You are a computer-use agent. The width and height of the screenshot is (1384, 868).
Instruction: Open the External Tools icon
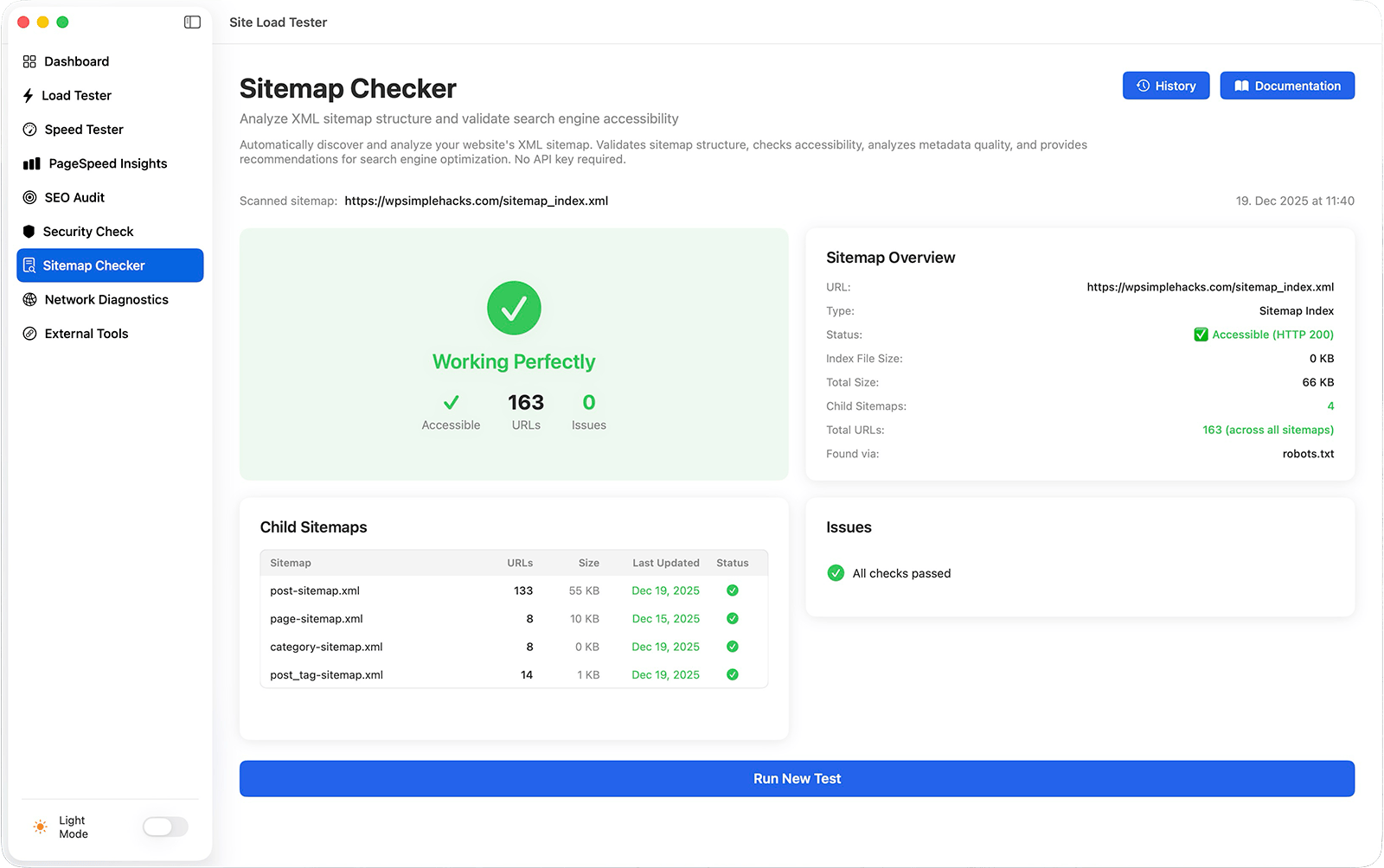[x=29, y=333]
